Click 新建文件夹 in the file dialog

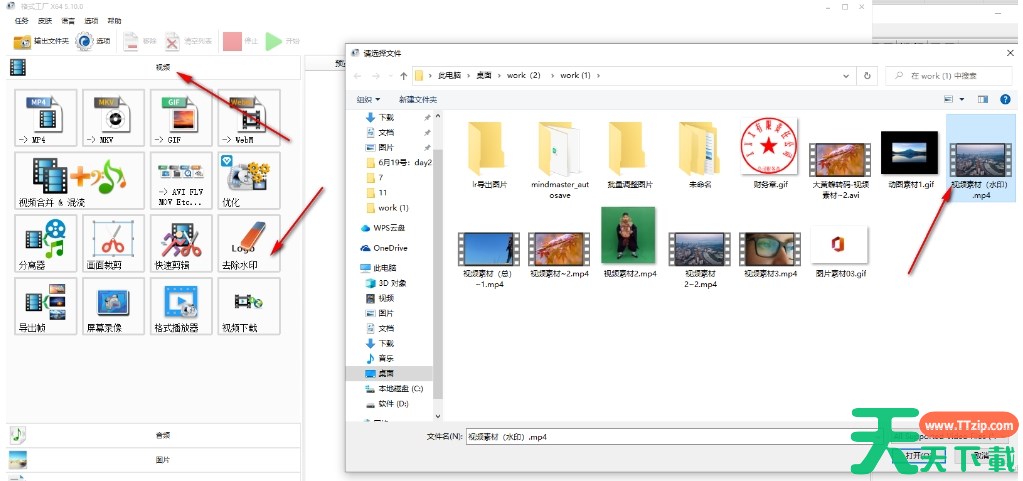coord(417,99)
